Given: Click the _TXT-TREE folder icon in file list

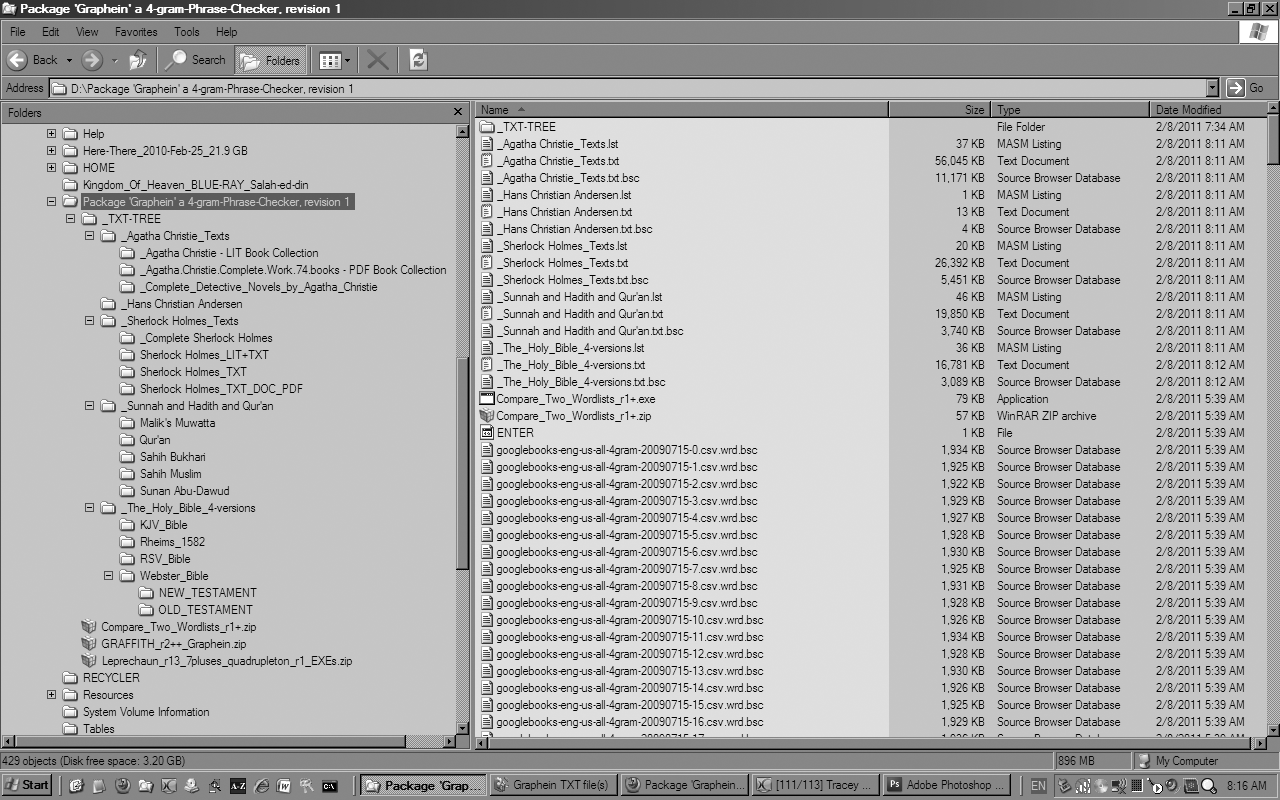Looking at the screenshot, I should 487,126.
